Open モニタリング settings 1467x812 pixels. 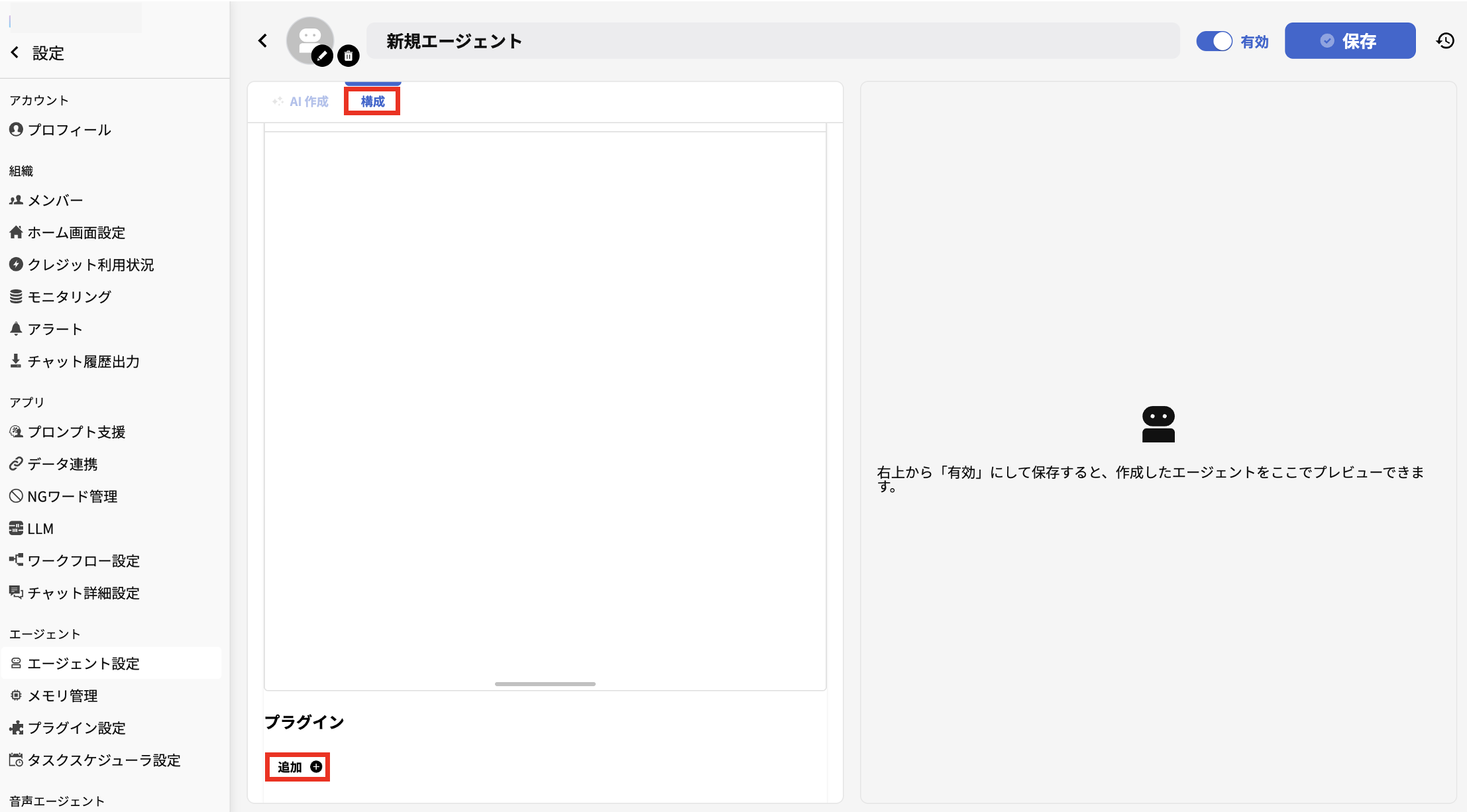[69, 296]
